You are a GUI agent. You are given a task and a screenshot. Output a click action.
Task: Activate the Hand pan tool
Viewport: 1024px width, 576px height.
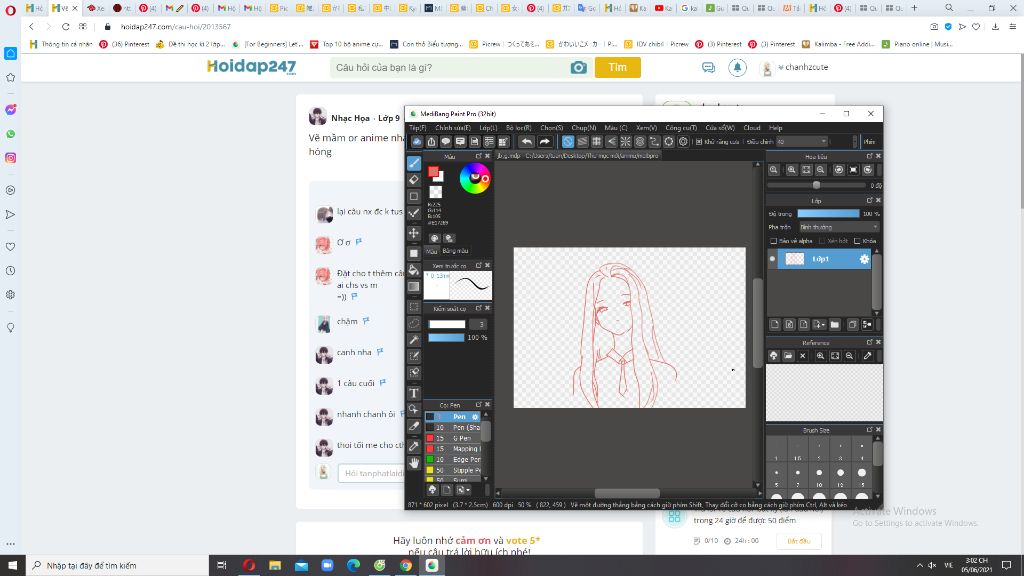414,463
